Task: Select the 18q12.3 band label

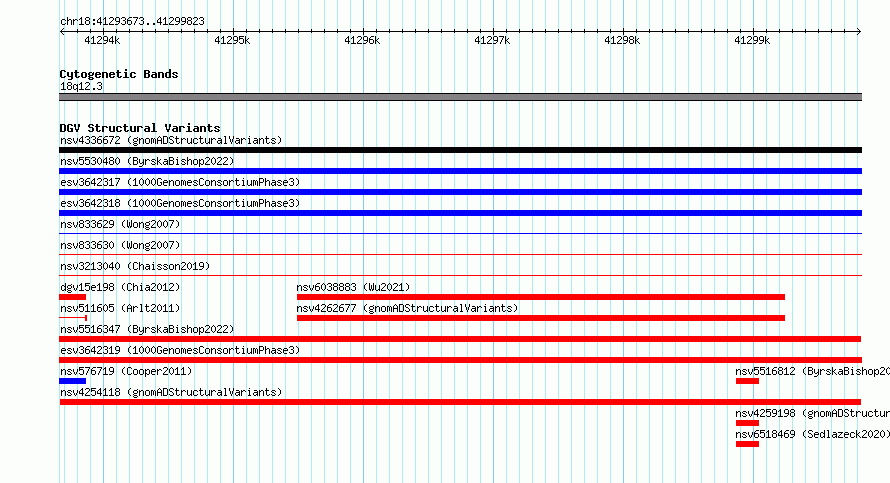Action: 81,86
